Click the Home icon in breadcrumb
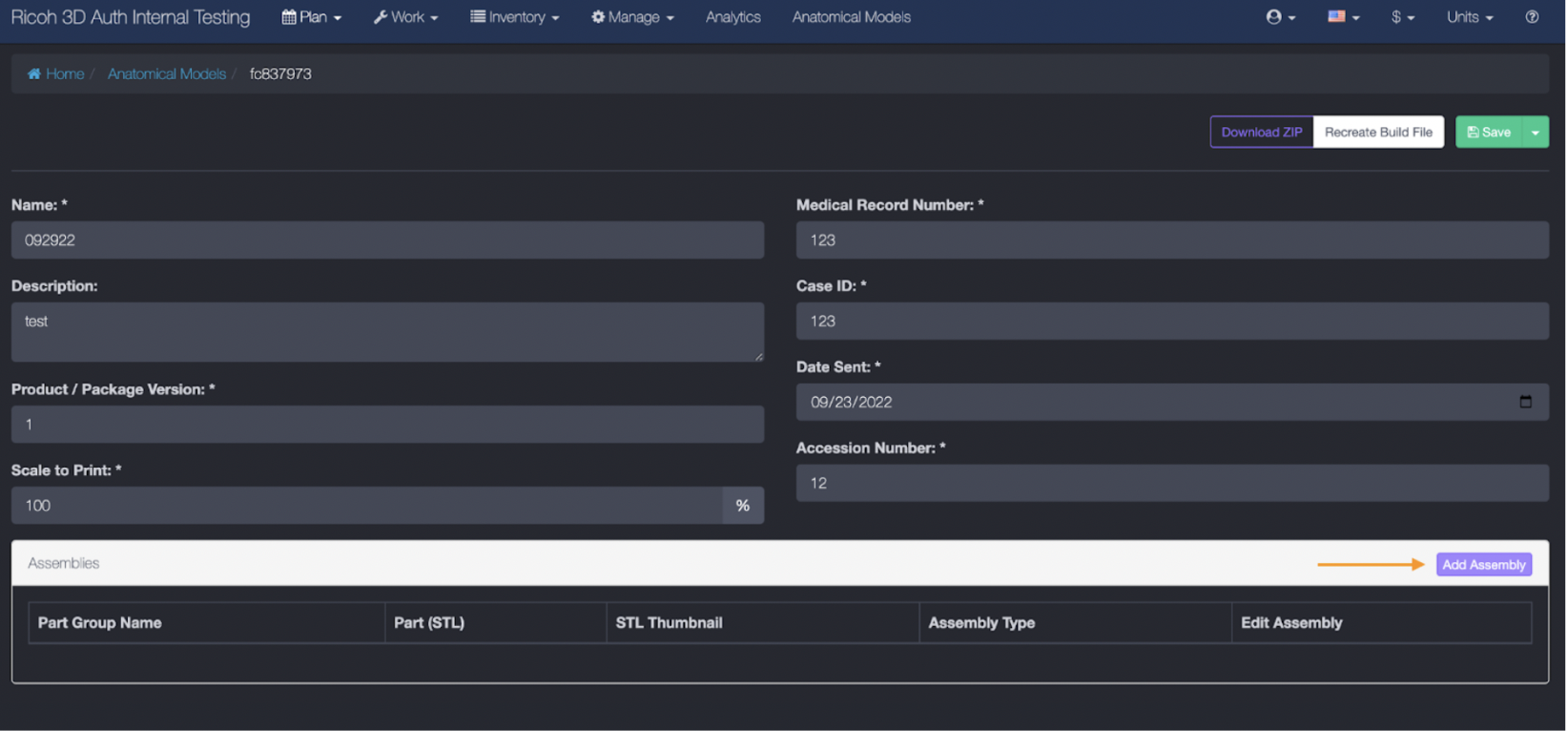Image resolution: width=1568 pixels, height=731 pixels. click(34, 73)
